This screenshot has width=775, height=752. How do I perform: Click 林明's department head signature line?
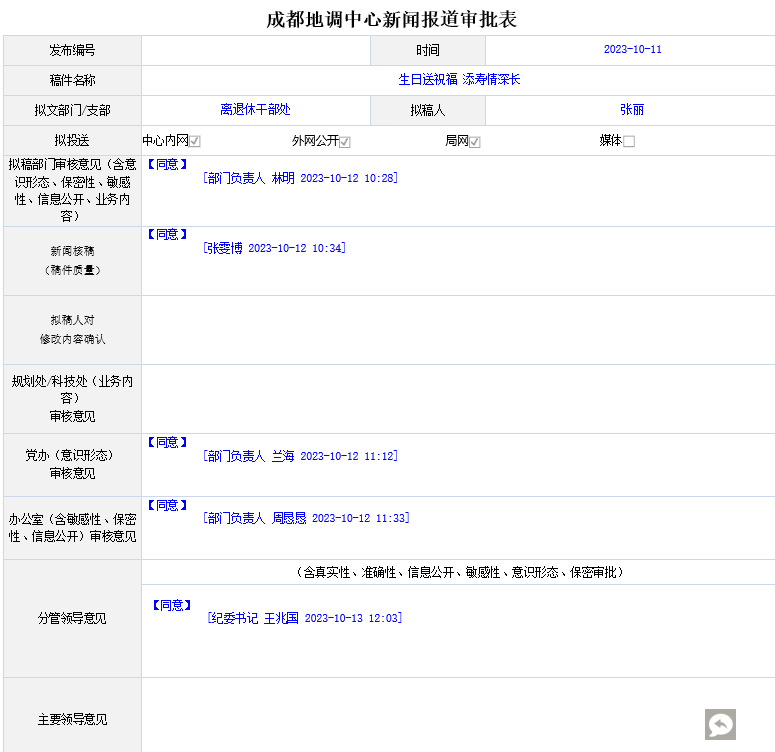[x=300, y=178]
